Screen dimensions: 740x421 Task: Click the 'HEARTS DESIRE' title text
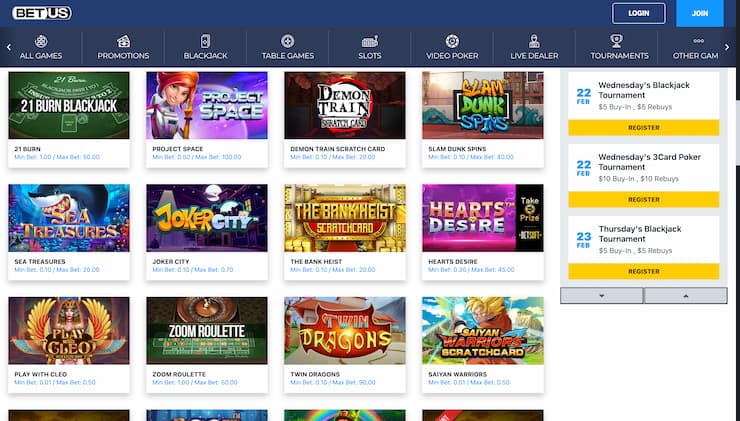453,261
